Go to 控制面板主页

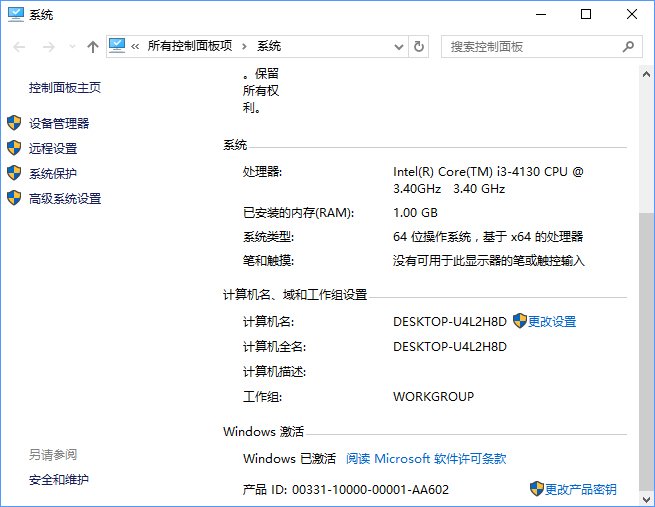click(65, 87)
